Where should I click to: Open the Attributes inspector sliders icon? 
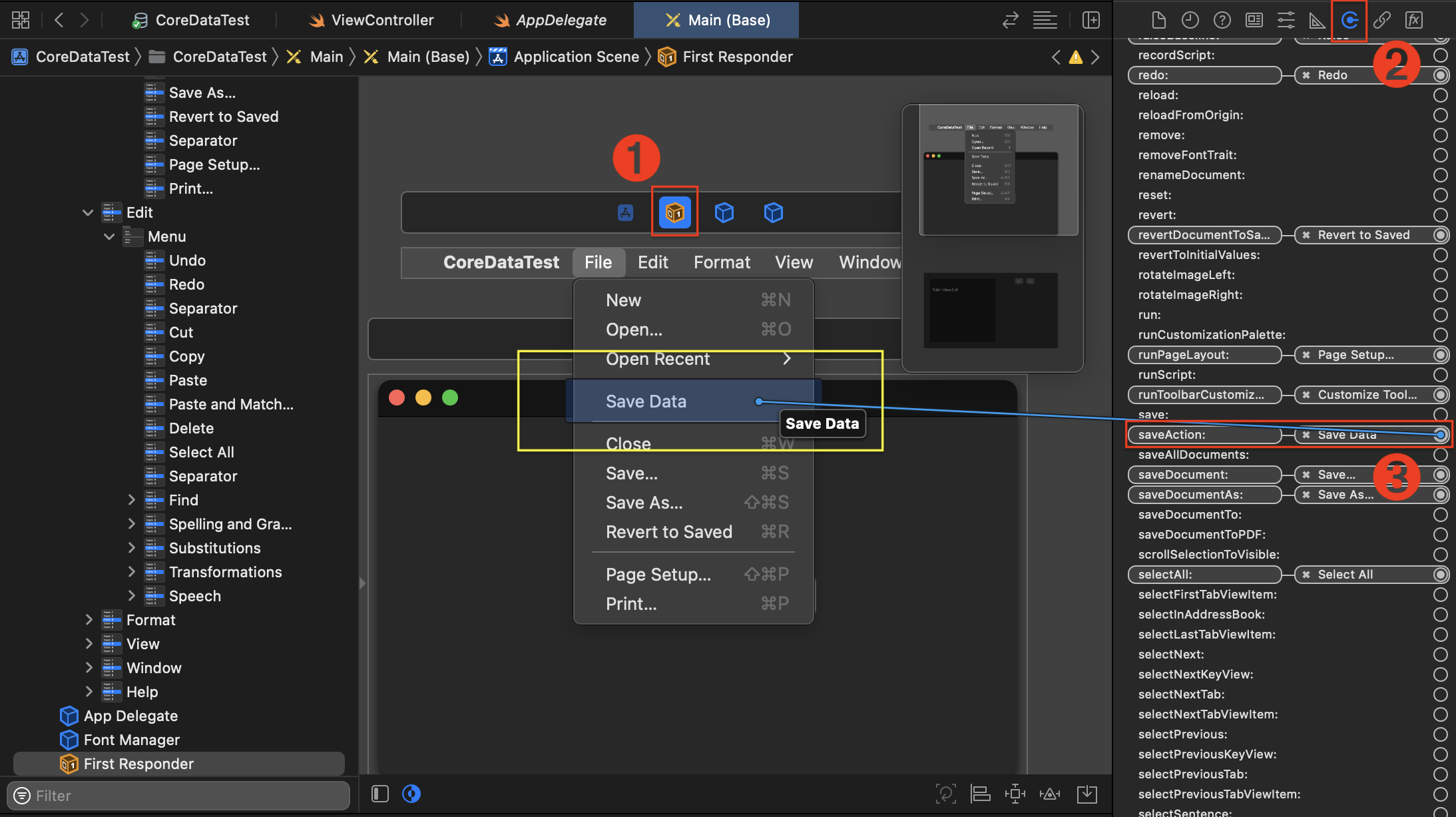[1286, 21]
